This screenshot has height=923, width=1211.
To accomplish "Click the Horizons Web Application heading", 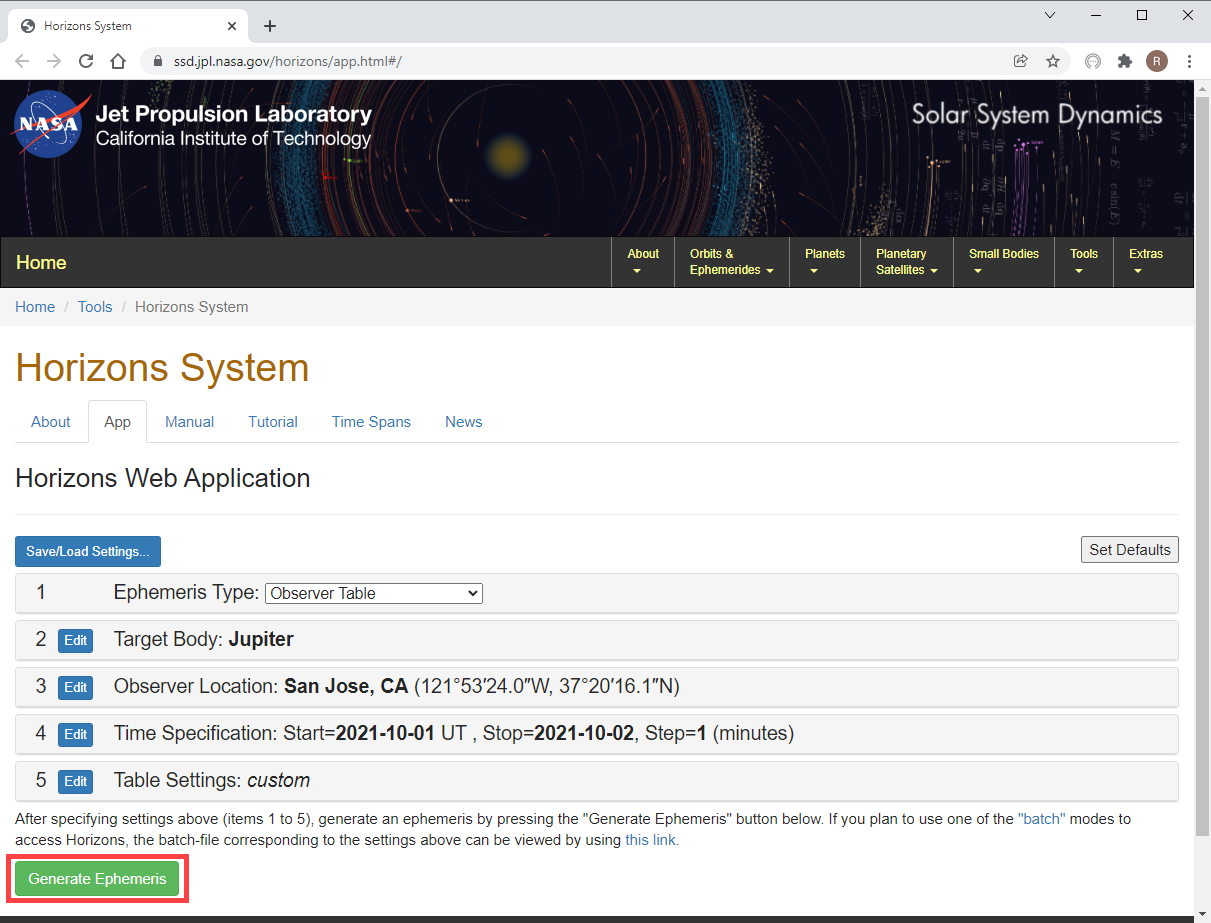I will pyautogui.click(x=163, y=478).
